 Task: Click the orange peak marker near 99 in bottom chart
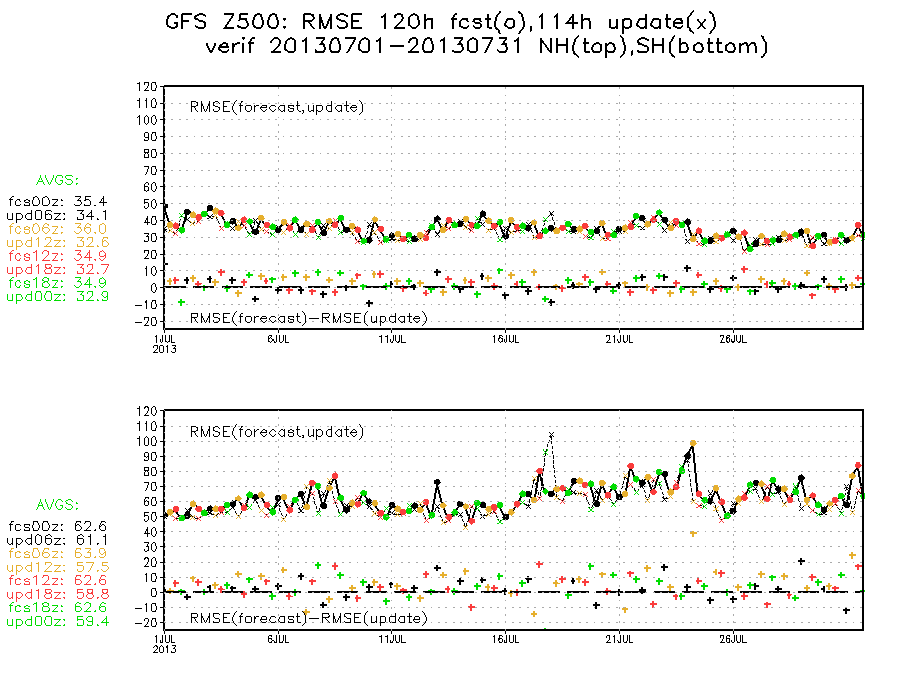pyautogui.click(x=693, y=443)
